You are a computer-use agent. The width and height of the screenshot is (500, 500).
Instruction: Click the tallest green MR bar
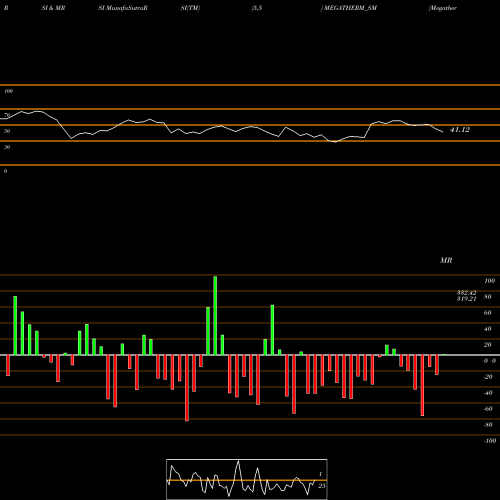pyautogui.click(x=215, y=315)
